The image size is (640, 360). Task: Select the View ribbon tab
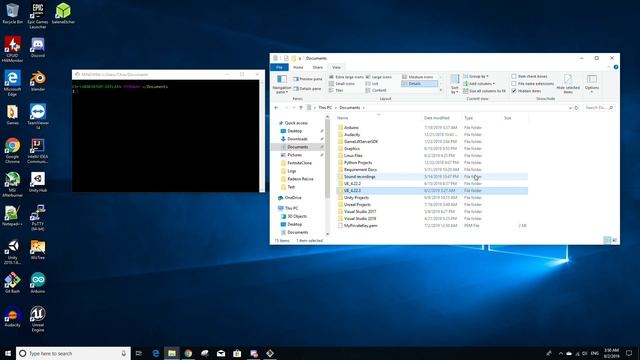click(x=336, y=67)
